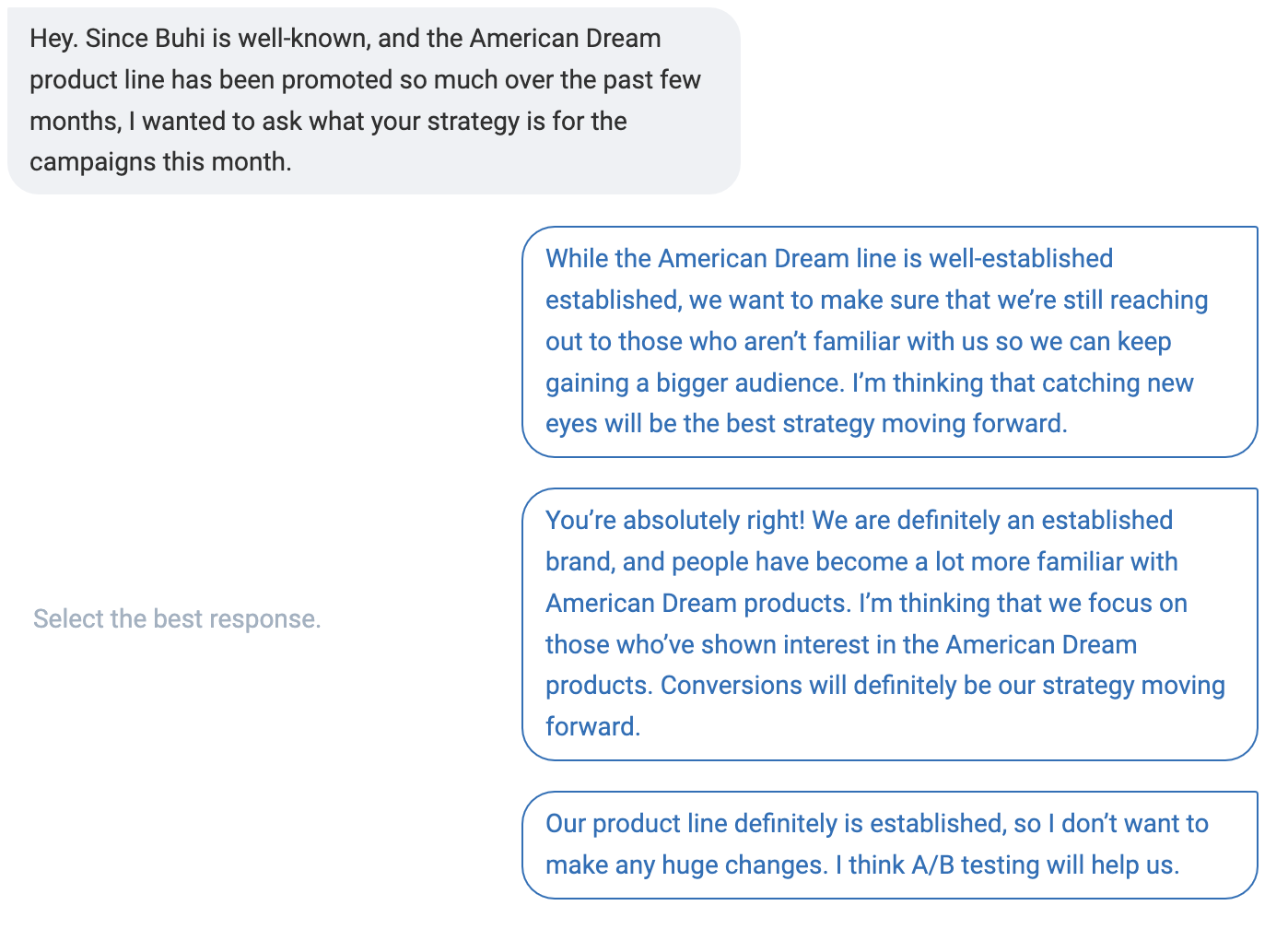1288x929 pixels.
Task: Select the A/B testing response
Action: pyautogui.click(x=889, y=845)
